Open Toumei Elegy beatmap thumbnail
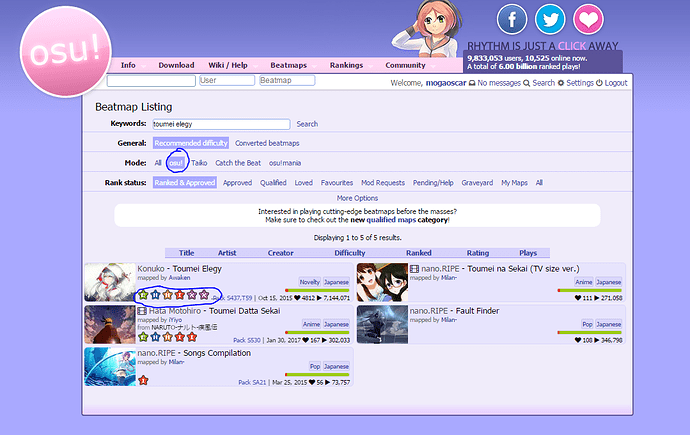Viewport: 690px width, 435px height. (110, 282)
